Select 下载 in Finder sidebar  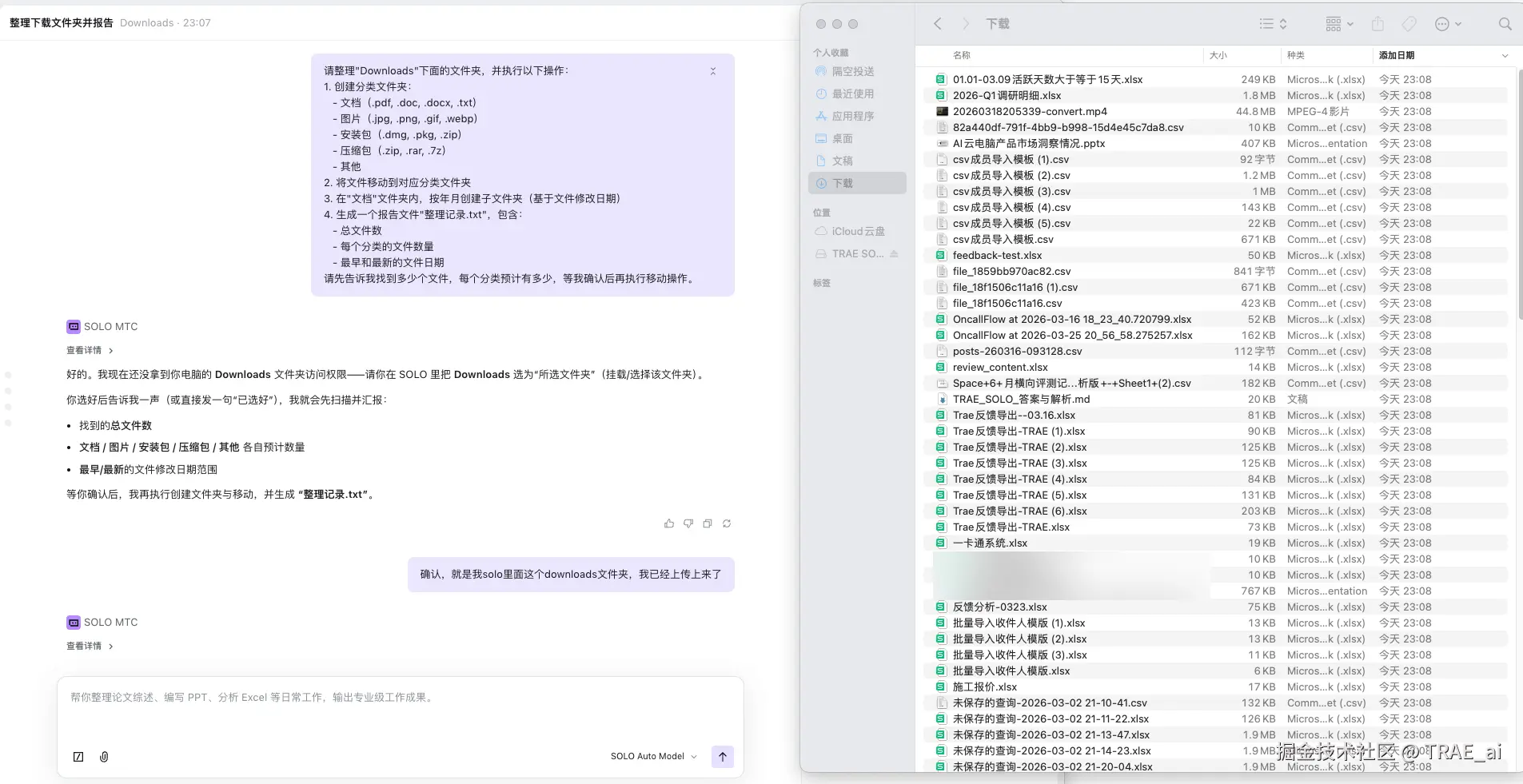point(857,183)
